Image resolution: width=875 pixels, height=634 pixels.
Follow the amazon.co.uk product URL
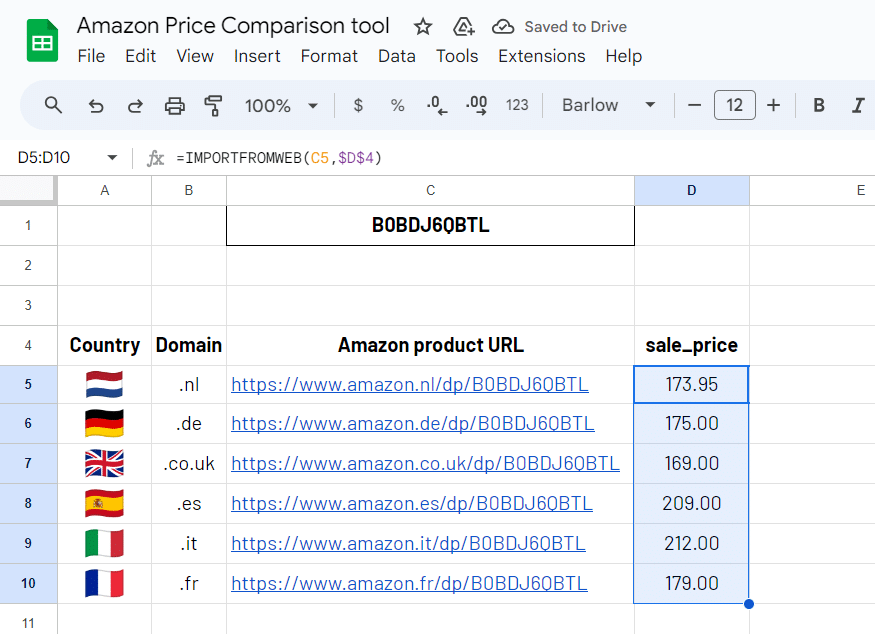tap(425, 464)
